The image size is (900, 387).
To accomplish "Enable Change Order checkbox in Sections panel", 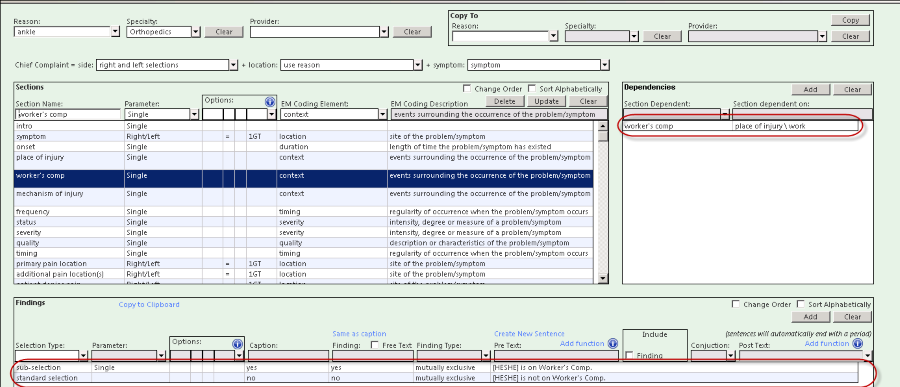I will (467, 89).
